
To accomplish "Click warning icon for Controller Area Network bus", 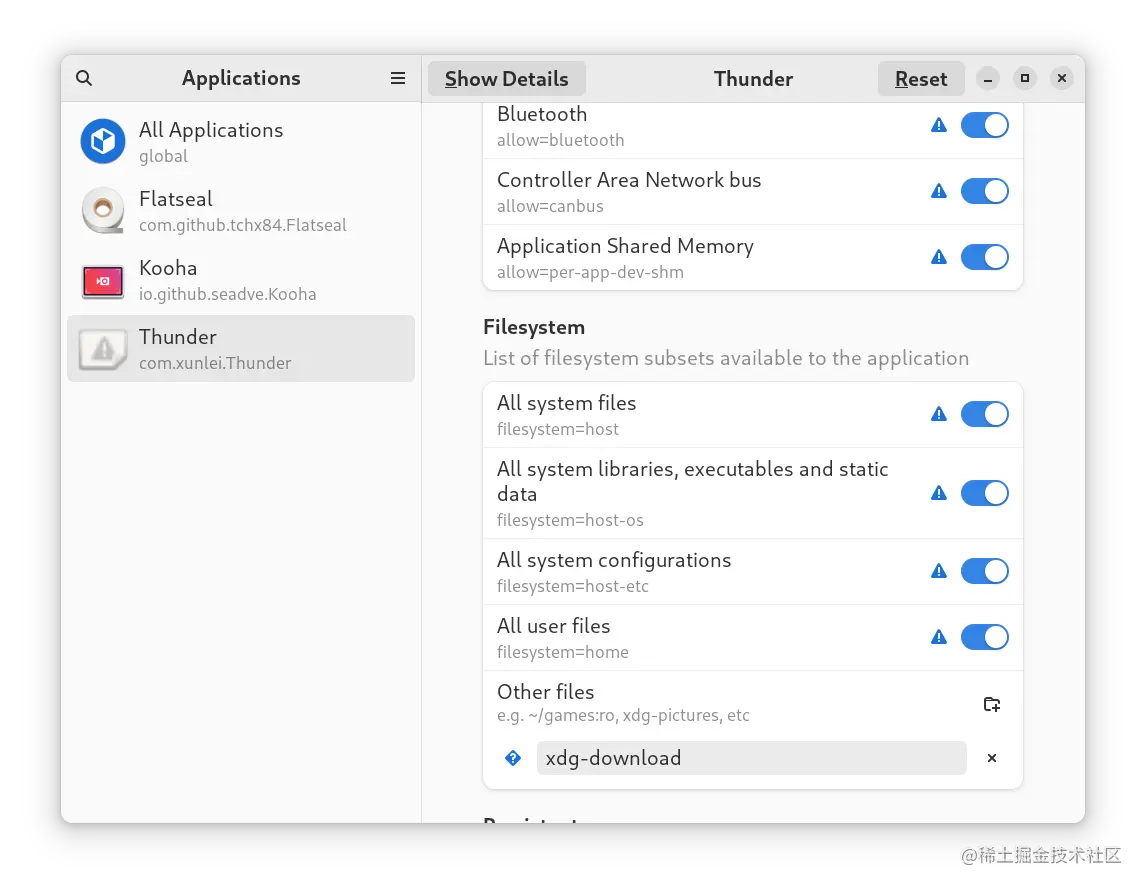I will coord(938,191).
